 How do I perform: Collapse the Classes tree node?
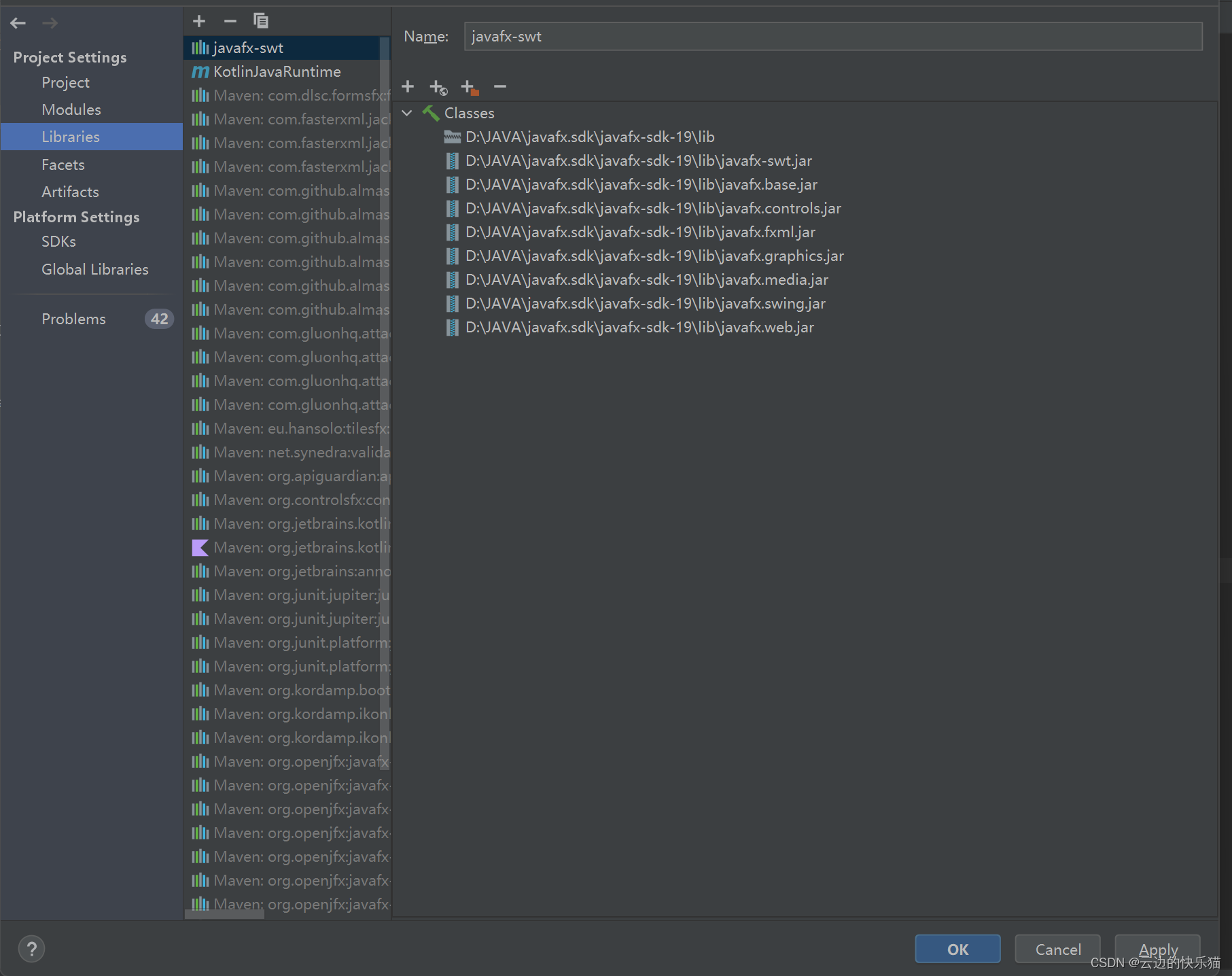(407, 113)
